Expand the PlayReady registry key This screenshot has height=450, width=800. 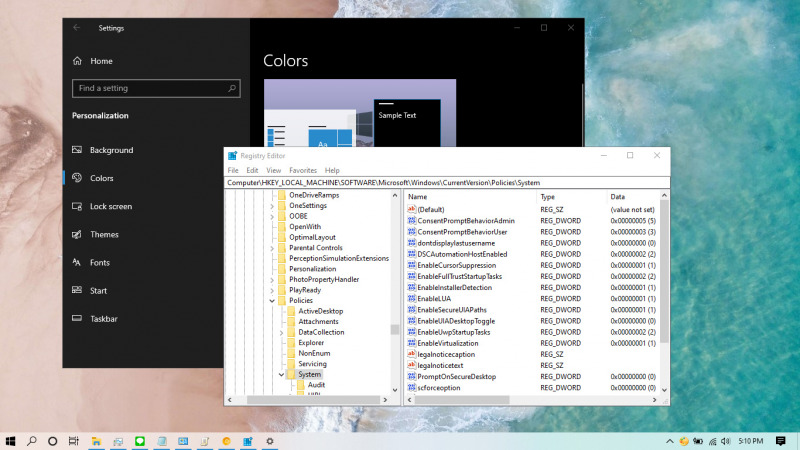tap(272, 291)
